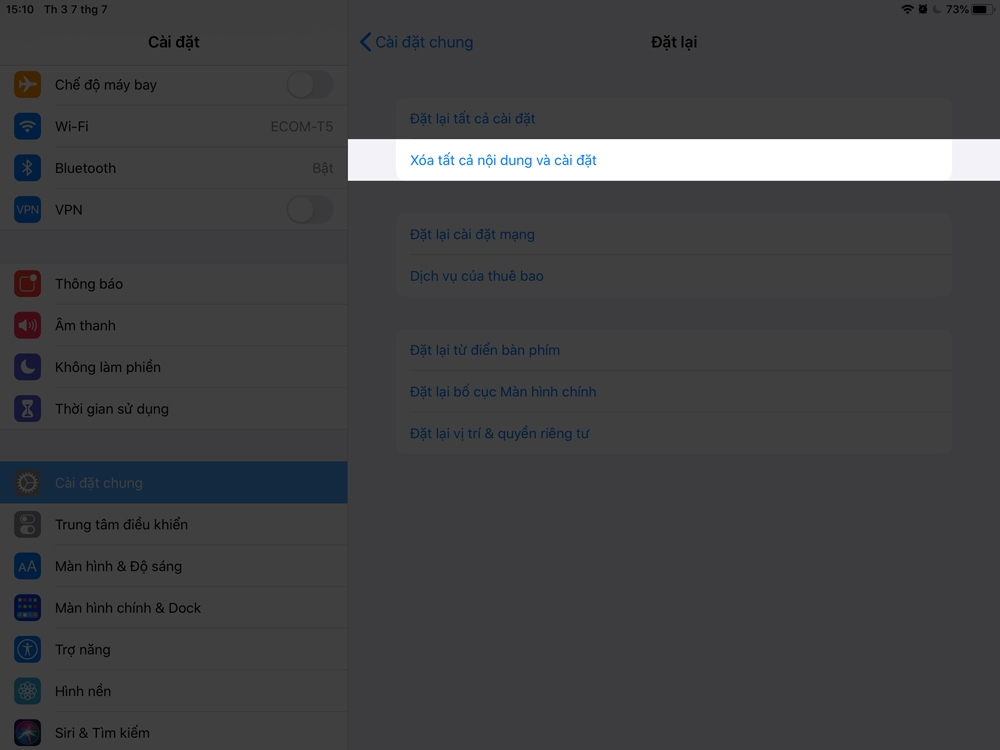
Task: Tap the date Th 3 7 thg 7
Action: coord(76,10)
